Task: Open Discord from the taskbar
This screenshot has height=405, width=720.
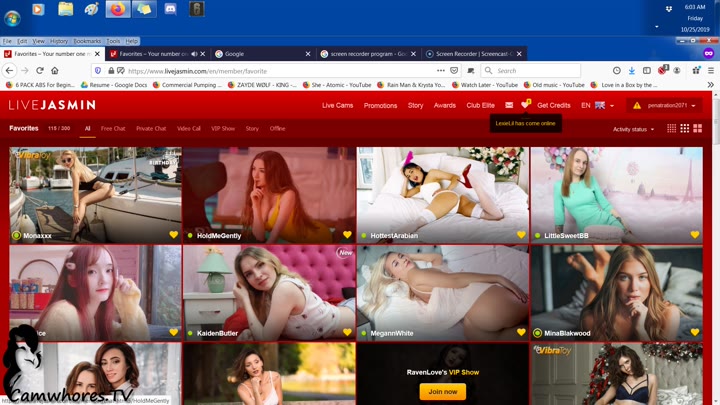Action: [170, 9]
